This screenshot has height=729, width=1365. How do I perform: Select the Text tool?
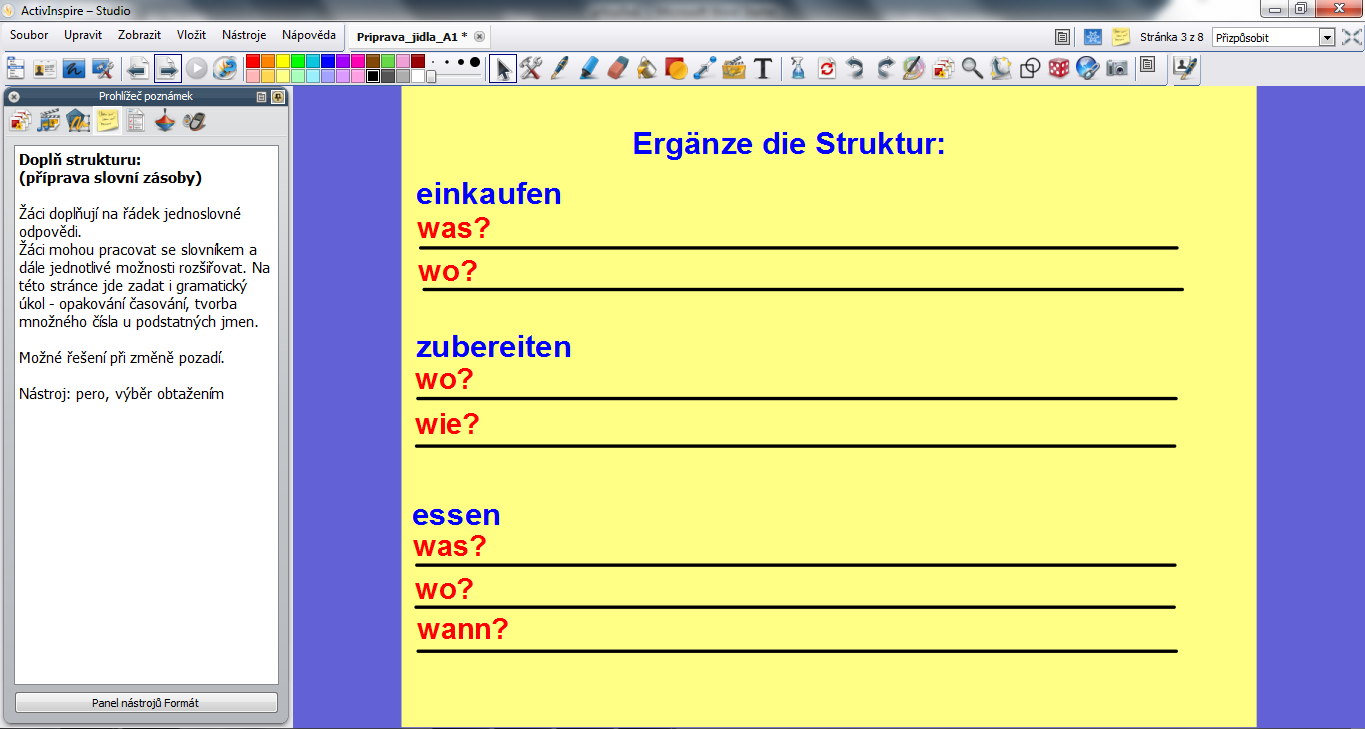point(763,68)
